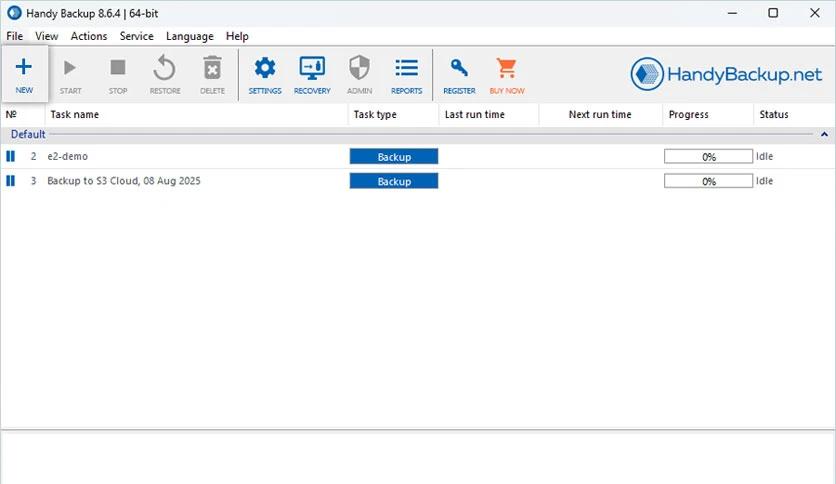Click the ADMIN shield icon

pos(359,68)
